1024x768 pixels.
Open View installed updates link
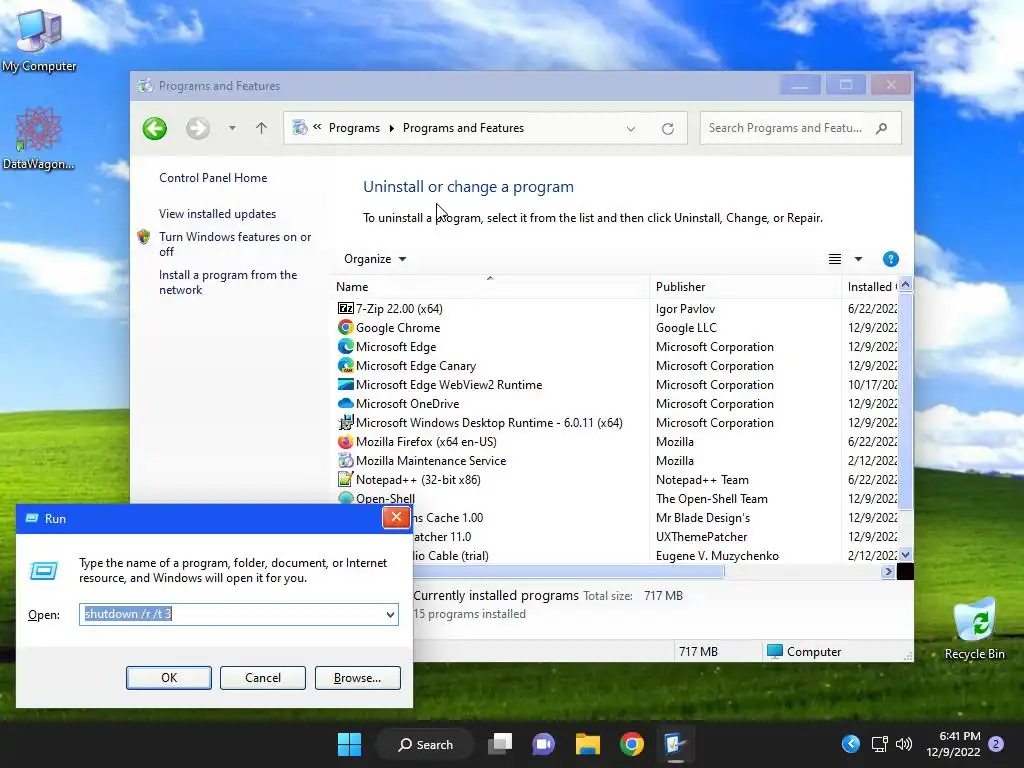coord(217,214)
